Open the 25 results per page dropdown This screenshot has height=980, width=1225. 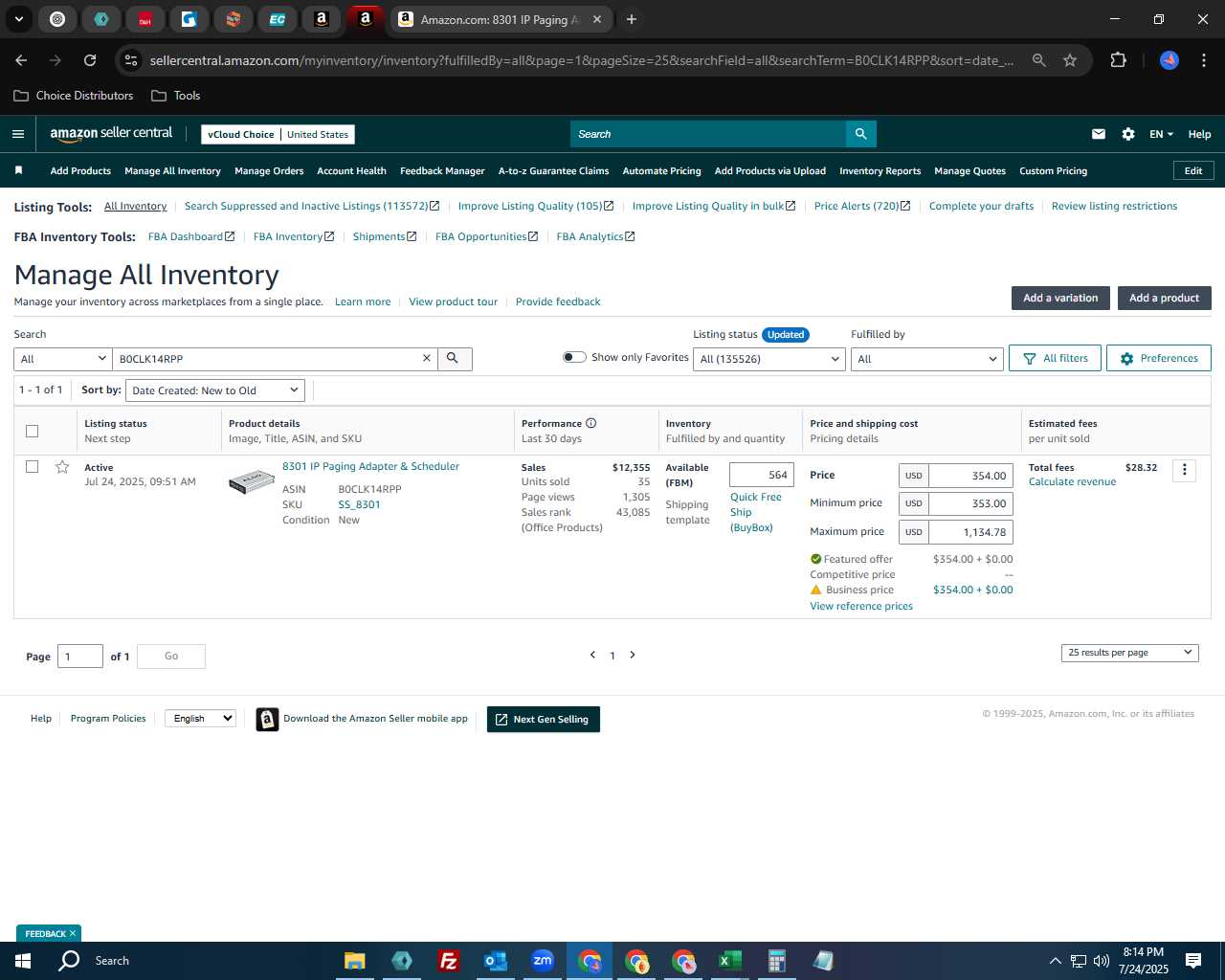(1129, 653)
